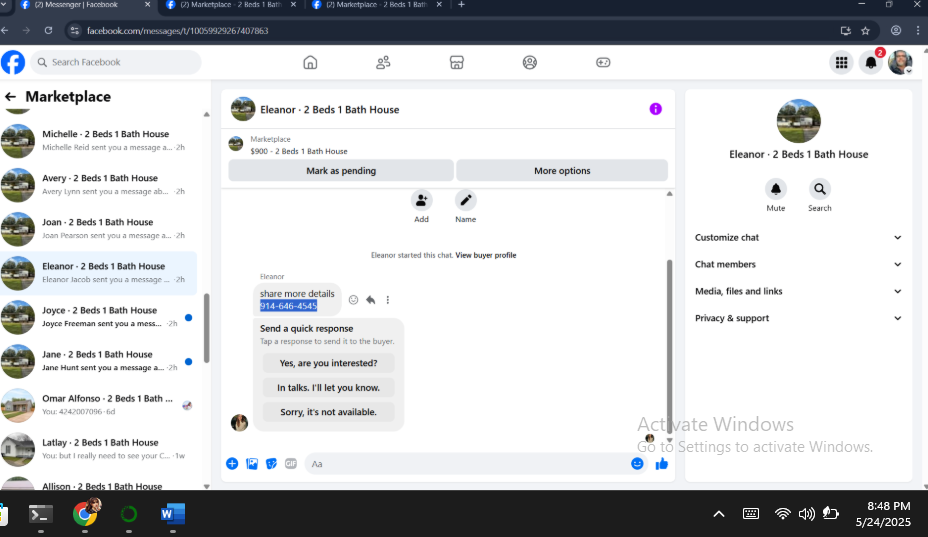
Task: Open the Friends icon in top navigation
Action: 383,62
